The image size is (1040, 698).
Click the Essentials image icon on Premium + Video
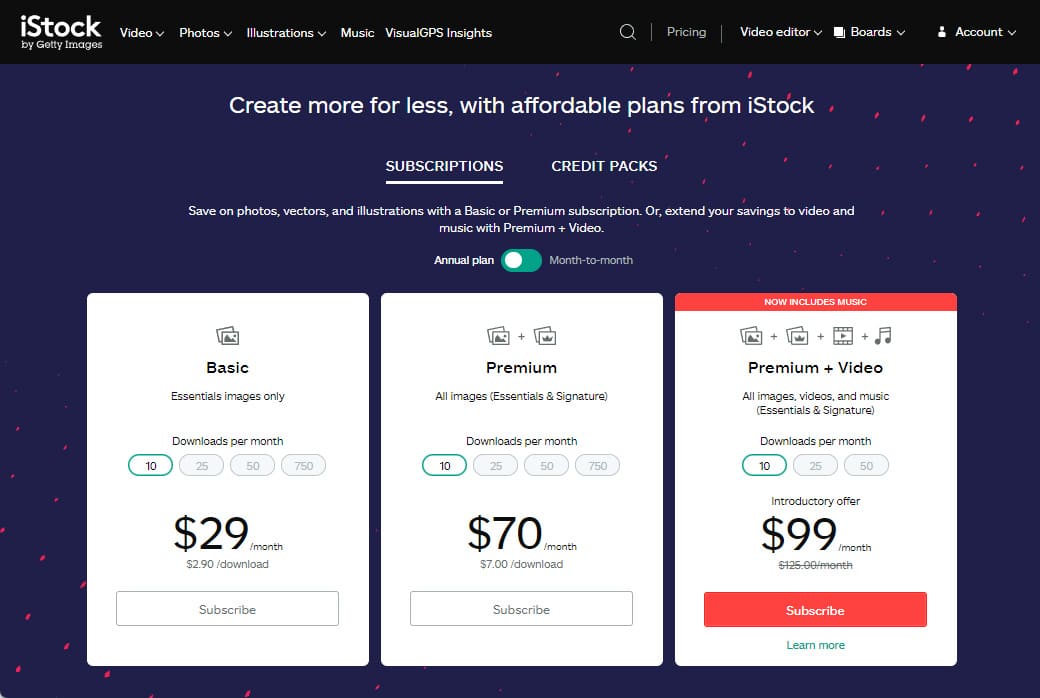click(x=753, y=337)
